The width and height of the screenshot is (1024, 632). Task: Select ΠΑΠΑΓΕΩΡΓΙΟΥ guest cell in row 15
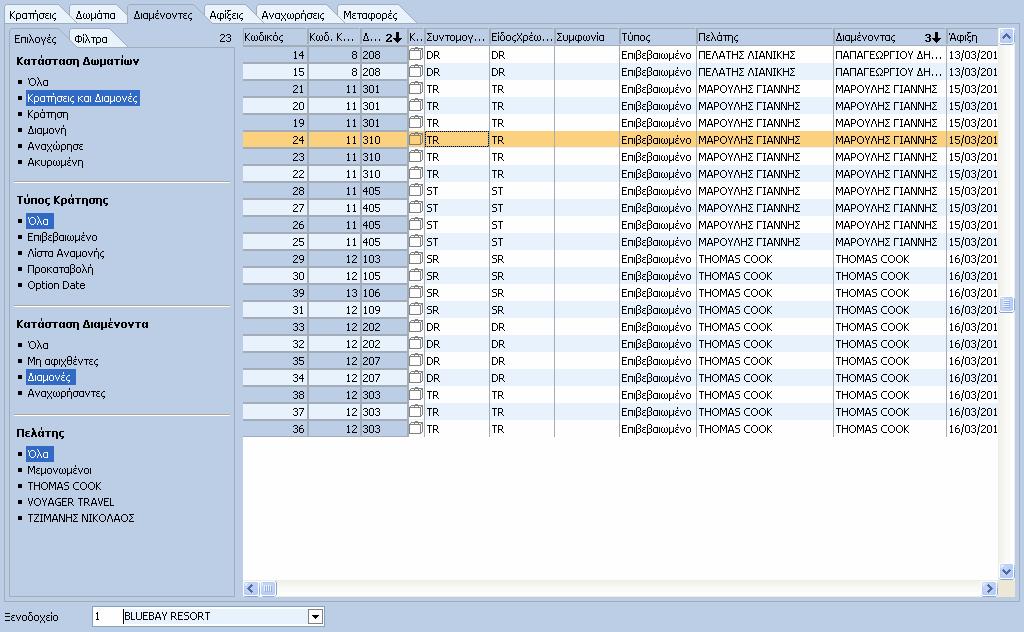(x=889, y=72)
